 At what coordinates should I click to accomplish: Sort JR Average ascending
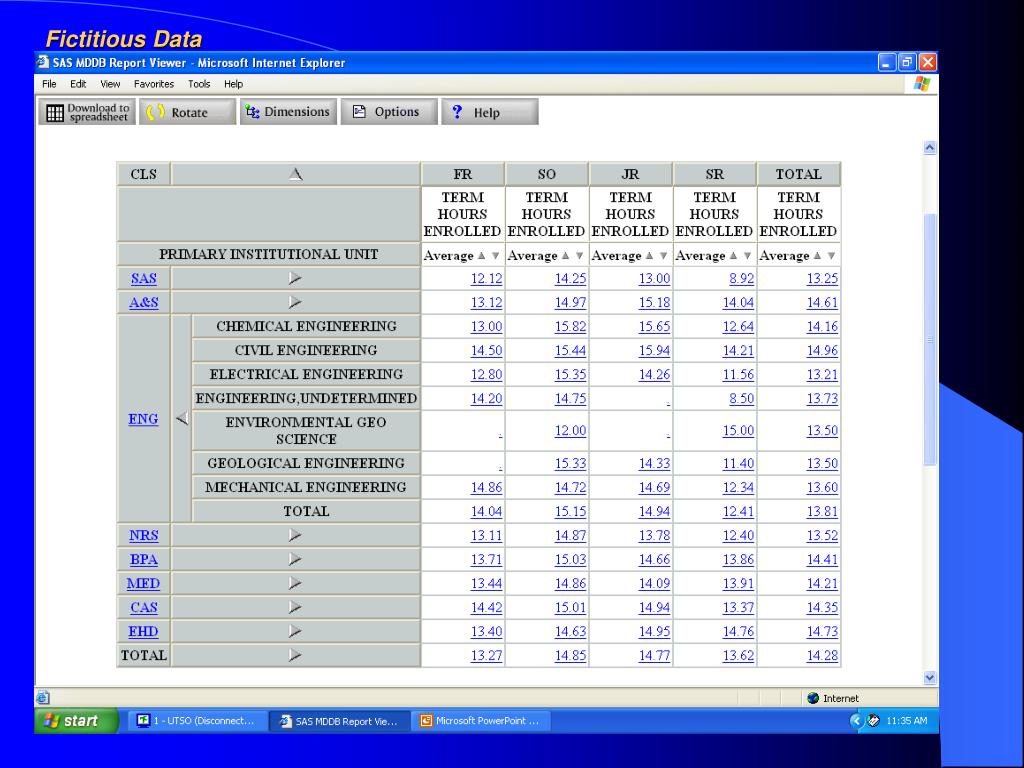pos(649,256)
